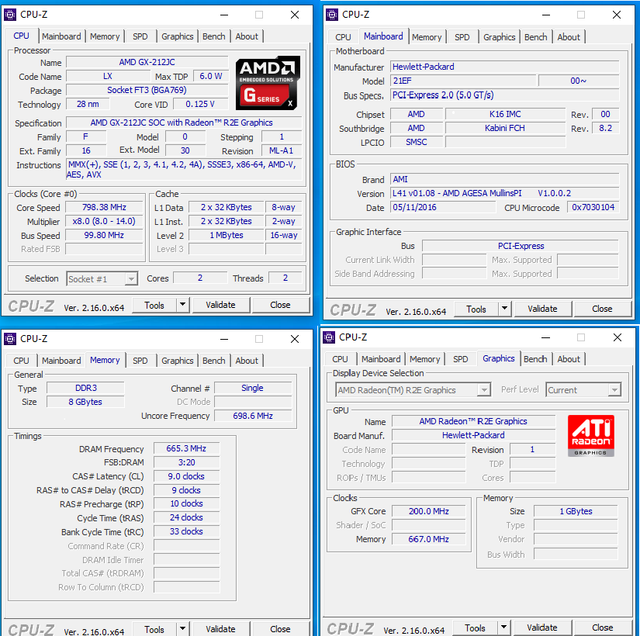This screenshot has width=640, height=636.
Task: Click the BIOS Date value 05/11/2016
Action: pos(442,207)
